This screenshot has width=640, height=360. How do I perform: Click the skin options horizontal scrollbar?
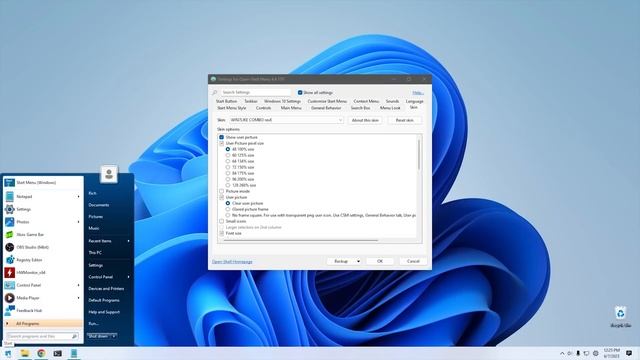pyautogui.click(x=301, y=240)
